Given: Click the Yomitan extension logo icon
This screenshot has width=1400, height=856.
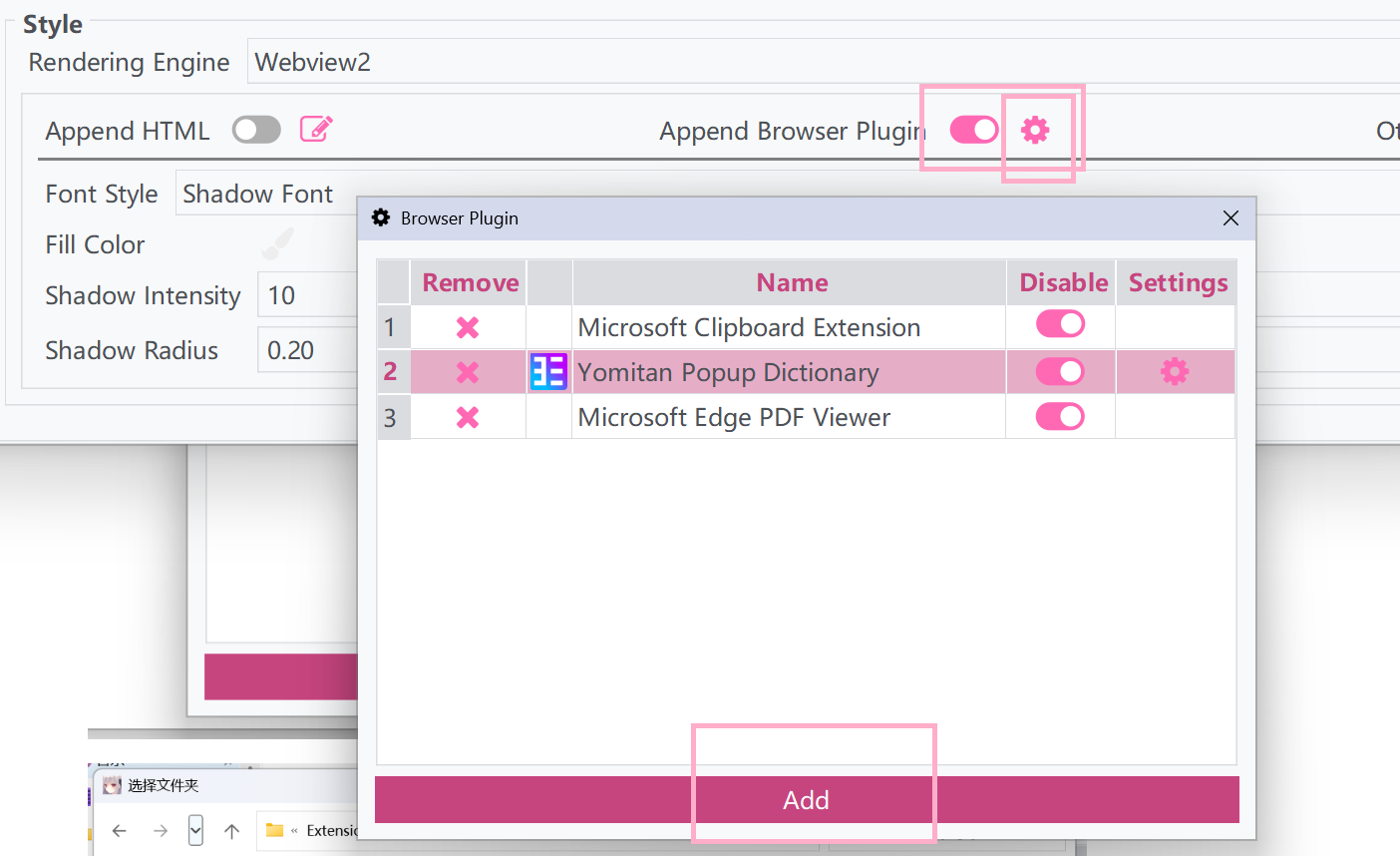Looking at the screenshot, I should tap(548, 372).
